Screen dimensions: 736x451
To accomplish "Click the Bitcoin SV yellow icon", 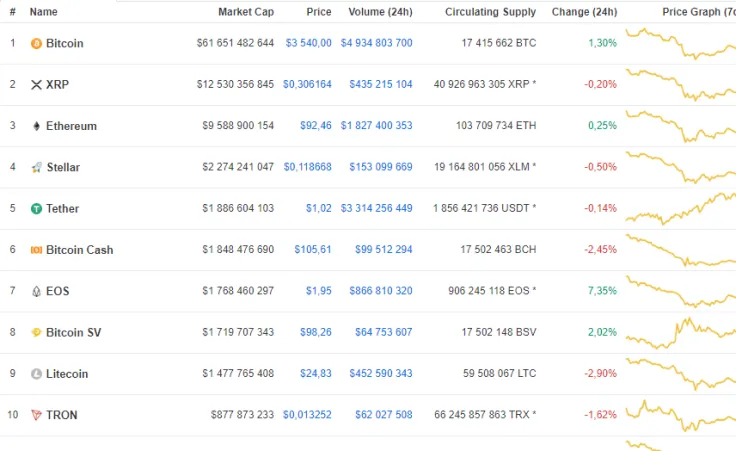I will coord(36,333).
